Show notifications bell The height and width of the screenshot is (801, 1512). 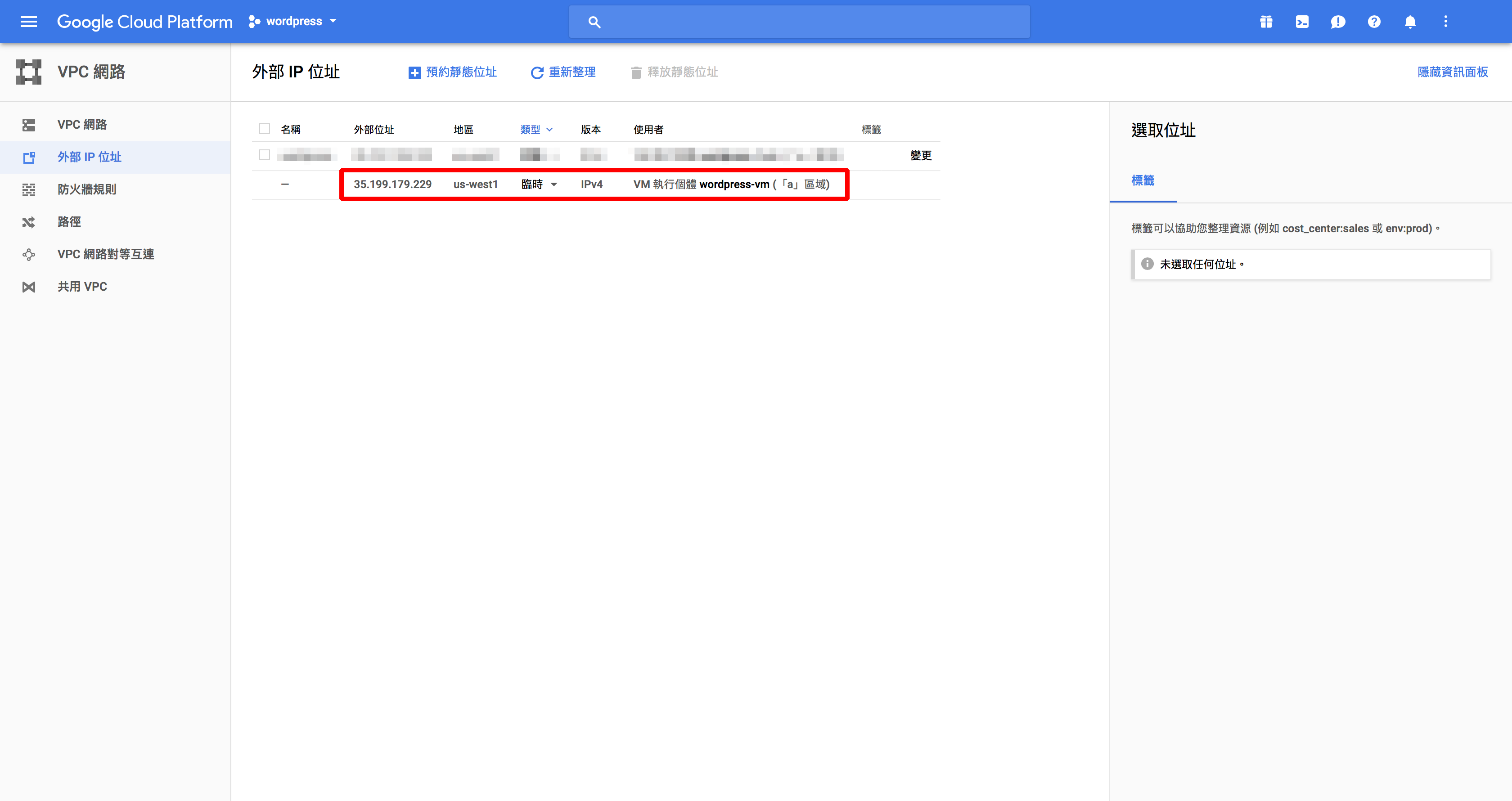1410,22
